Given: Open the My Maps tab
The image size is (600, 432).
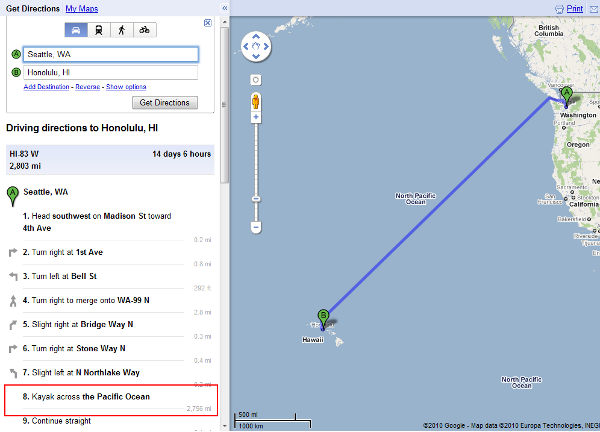Looking at the screenshot, I should [82, 8].
